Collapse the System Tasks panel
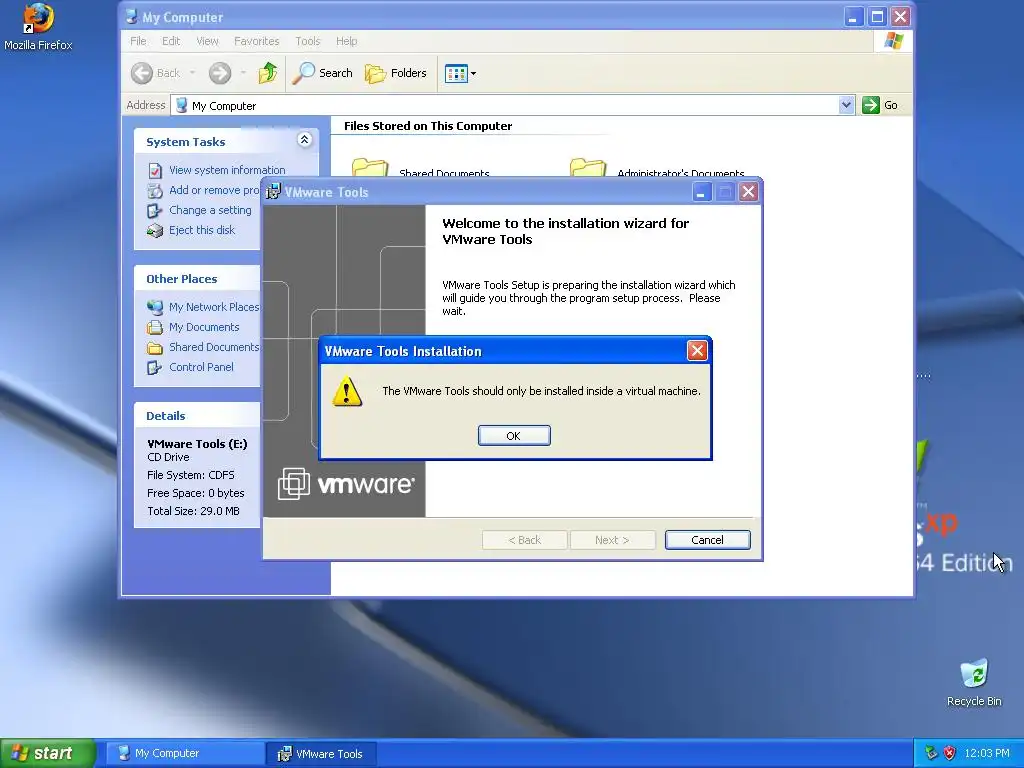 click(x=304, y=140)
